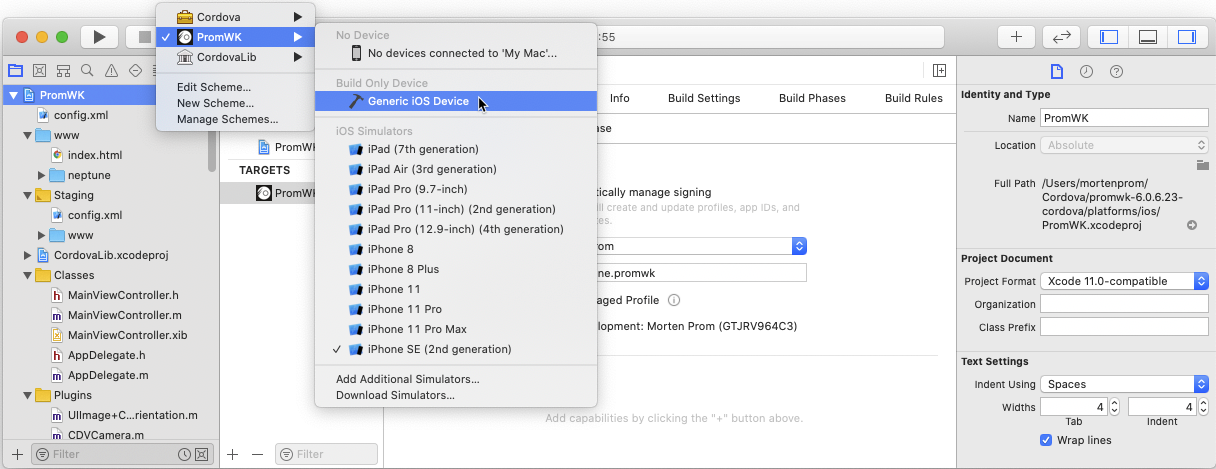
Task: Switch to the Build Phases tab
Action: (812, 98)
